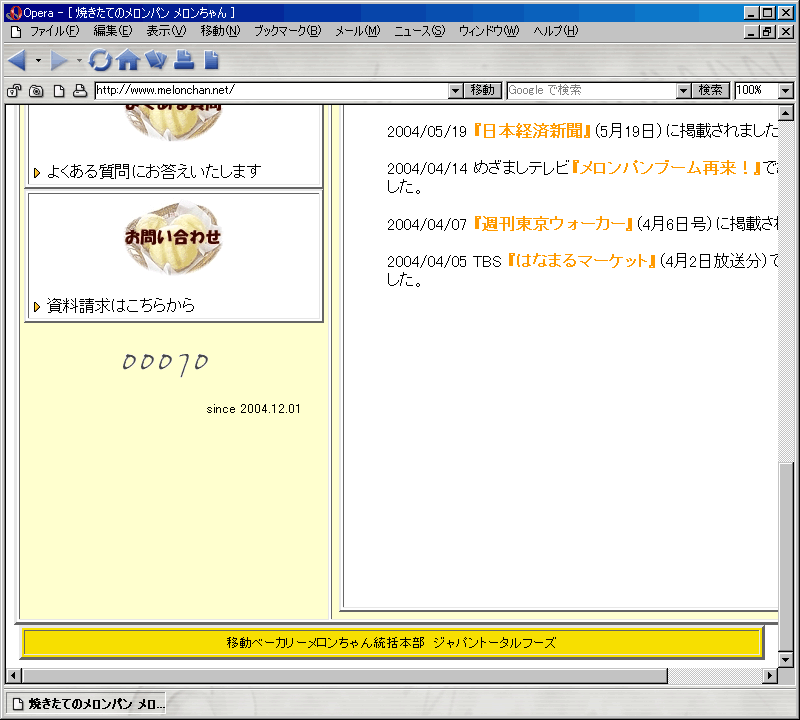The image size is (800, 720).
Task: Expand the Google search field dropdown
Action: 684,91
